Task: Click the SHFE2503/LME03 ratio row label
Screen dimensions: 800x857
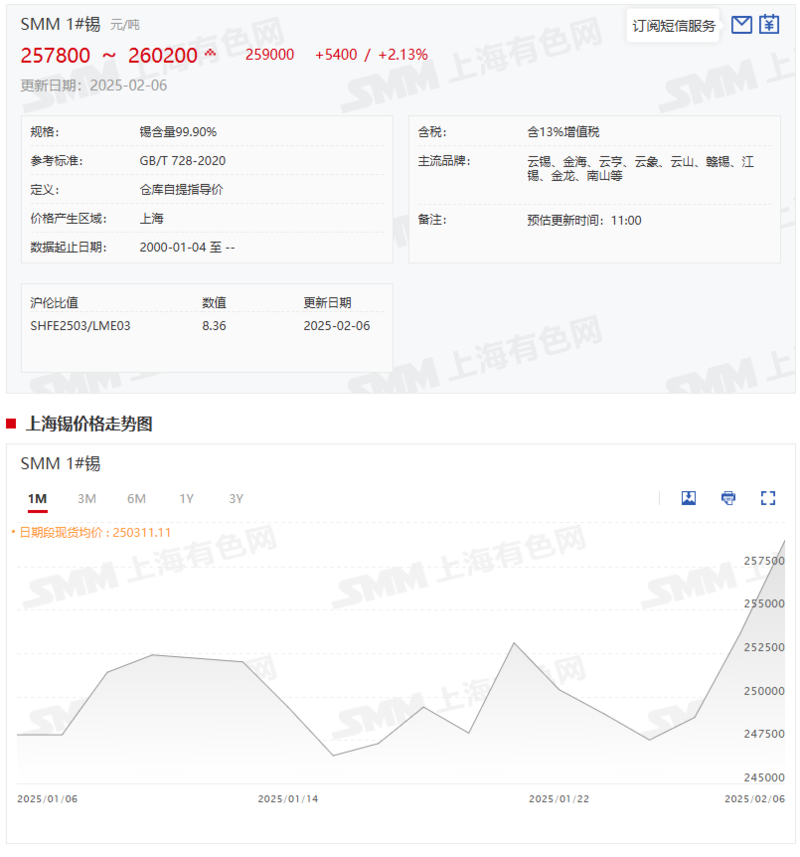Action: pyautogui.click(x=80, y=326)
